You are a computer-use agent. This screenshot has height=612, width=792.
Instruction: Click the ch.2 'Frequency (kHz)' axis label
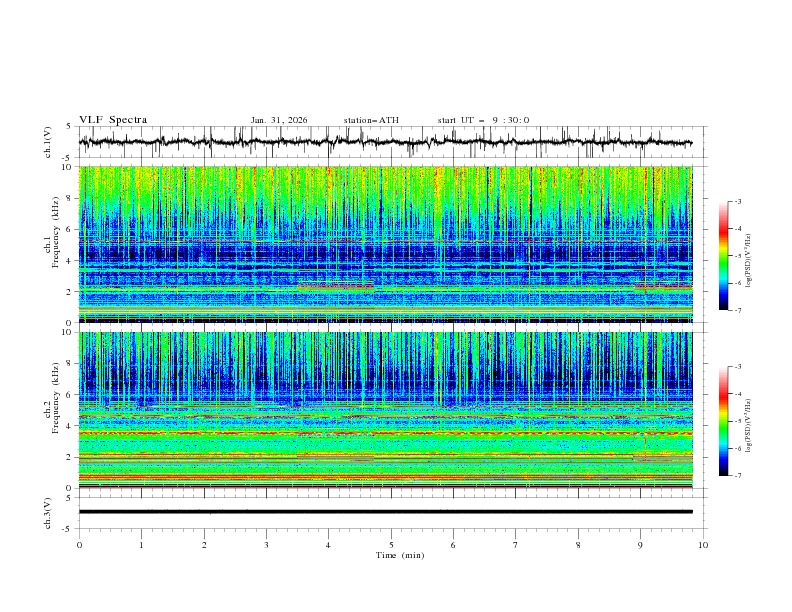[x=56, y=398]
